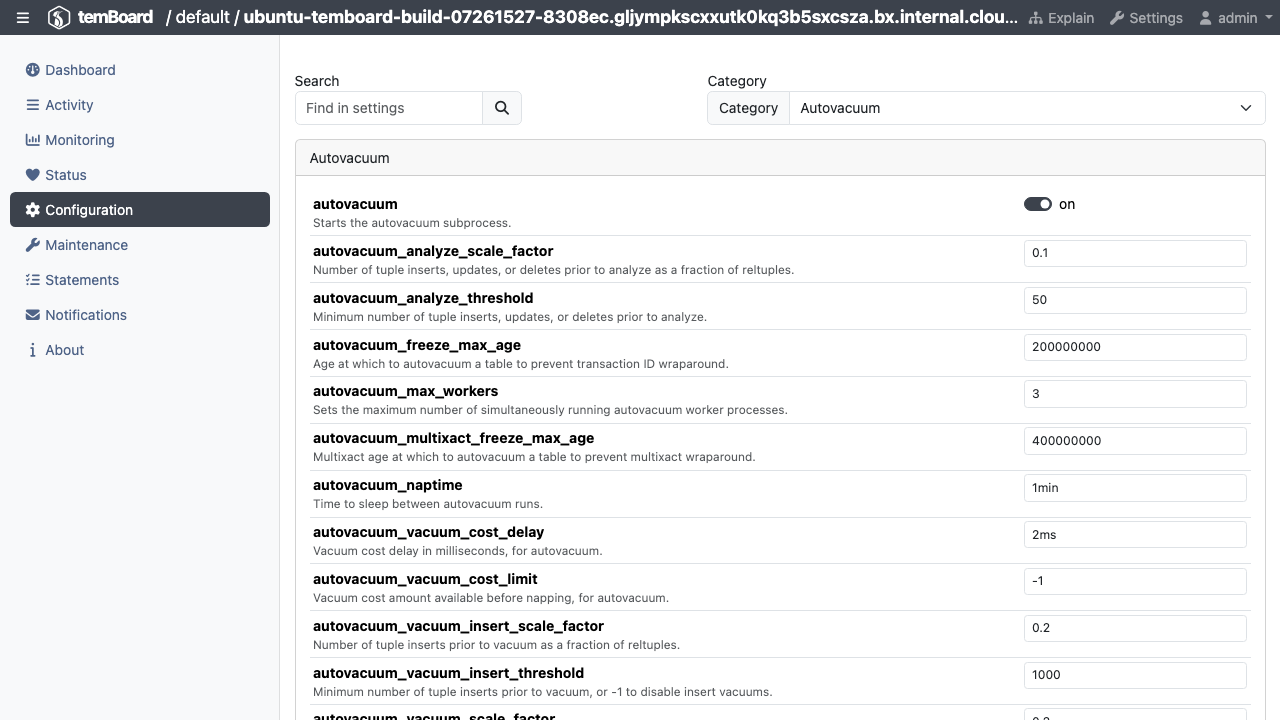Screen dimensions: 1280x720
Task: Click the Status heart icon in sidebar
Action: coord(32,175)
